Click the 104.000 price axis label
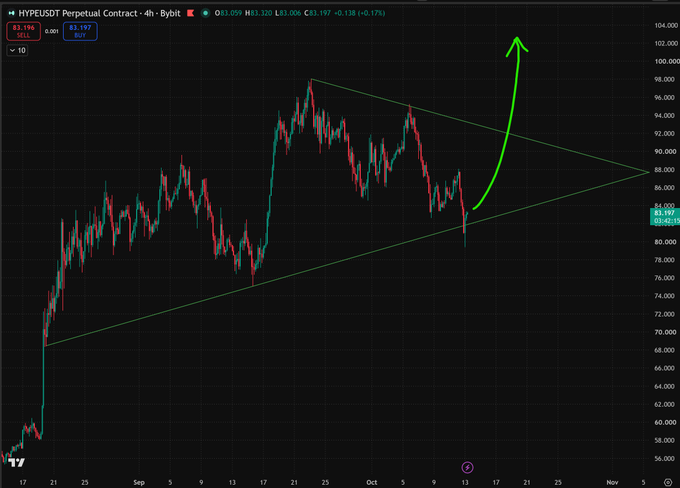Viewport: 680px width, 488px height. (666, 25)
